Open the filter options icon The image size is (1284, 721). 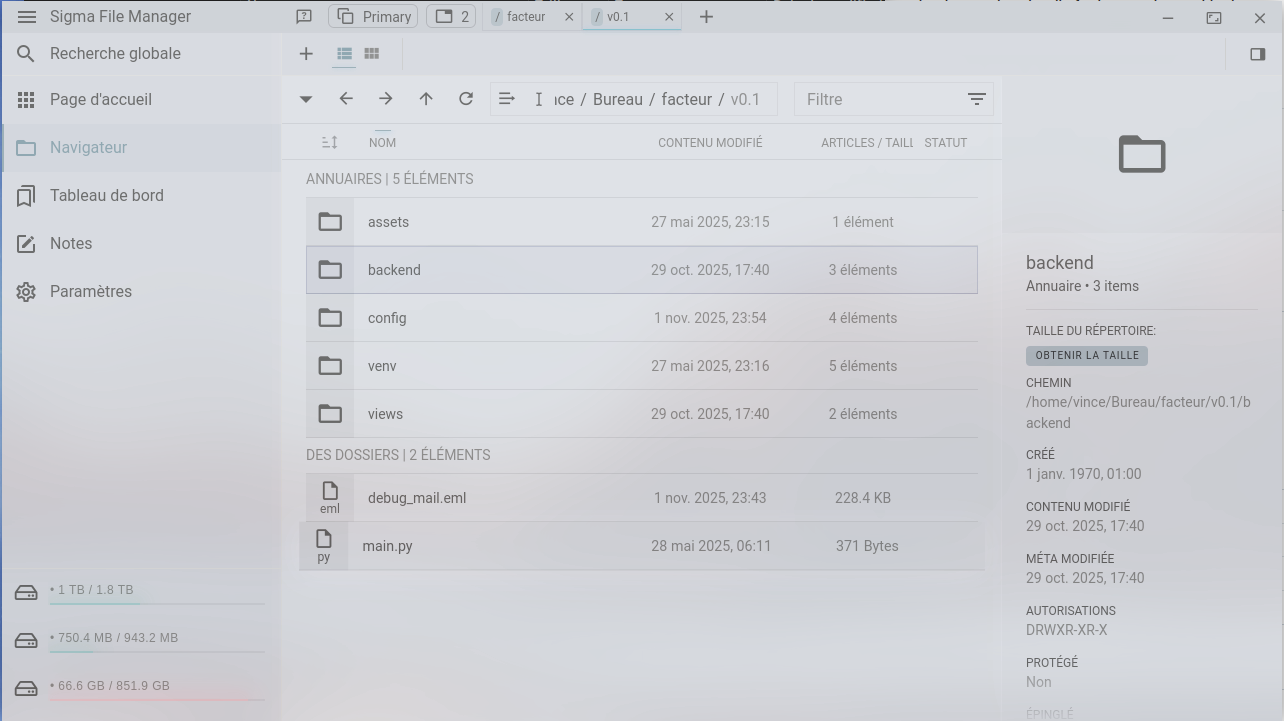(x=976, y=99)
